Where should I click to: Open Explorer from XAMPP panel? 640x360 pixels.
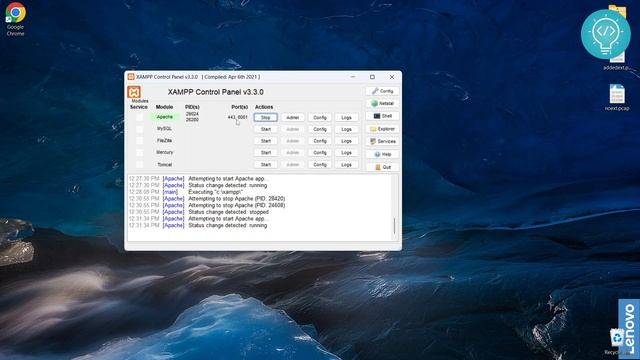pos(382,129)
